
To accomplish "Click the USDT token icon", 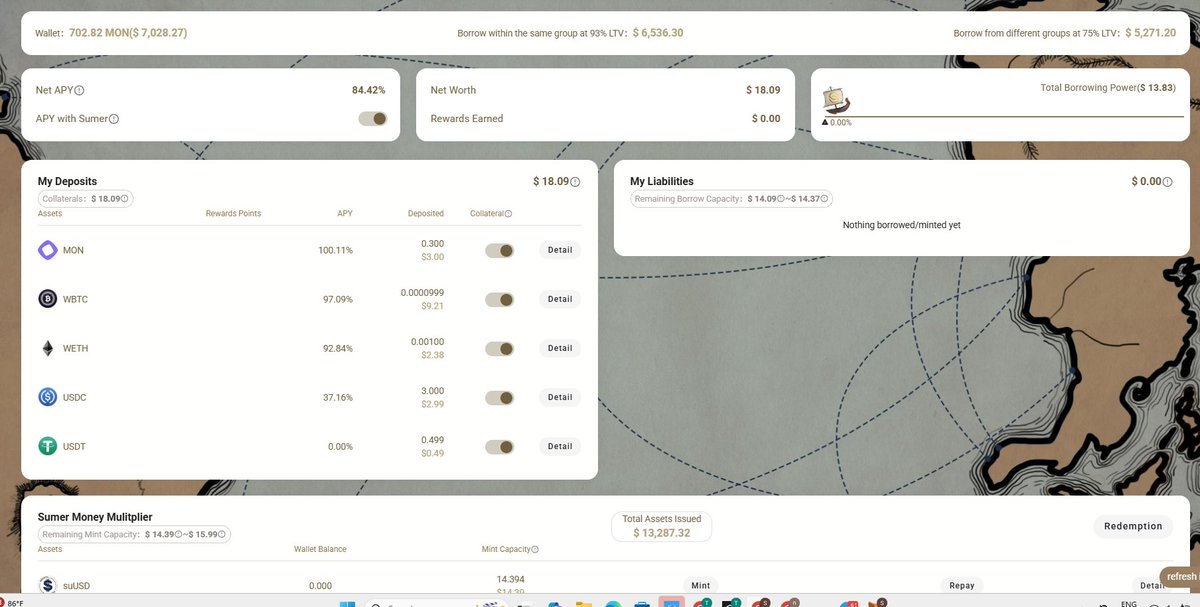I will coord(47,445).
